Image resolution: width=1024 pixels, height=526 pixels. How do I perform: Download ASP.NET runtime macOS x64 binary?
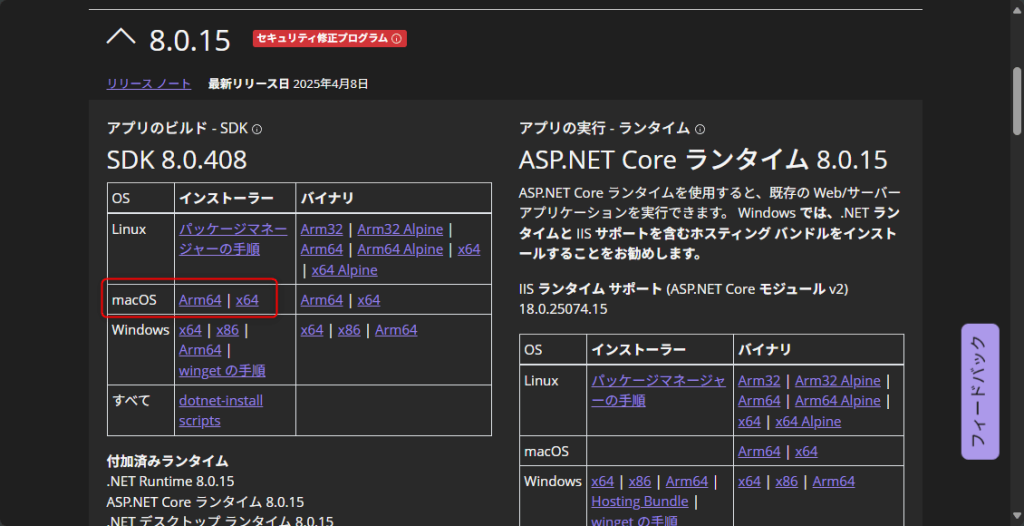[806, 452]
